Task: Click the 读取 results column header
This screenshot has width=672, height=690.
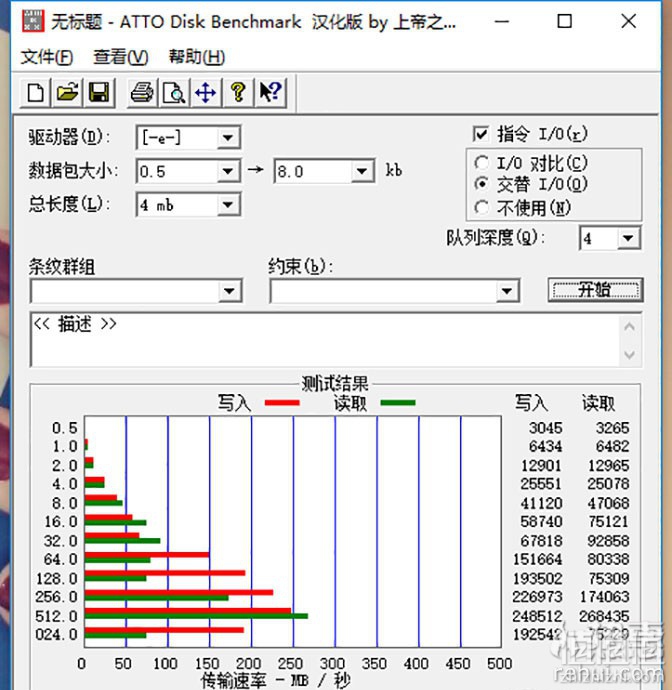Action: click(x=599, y=403)
